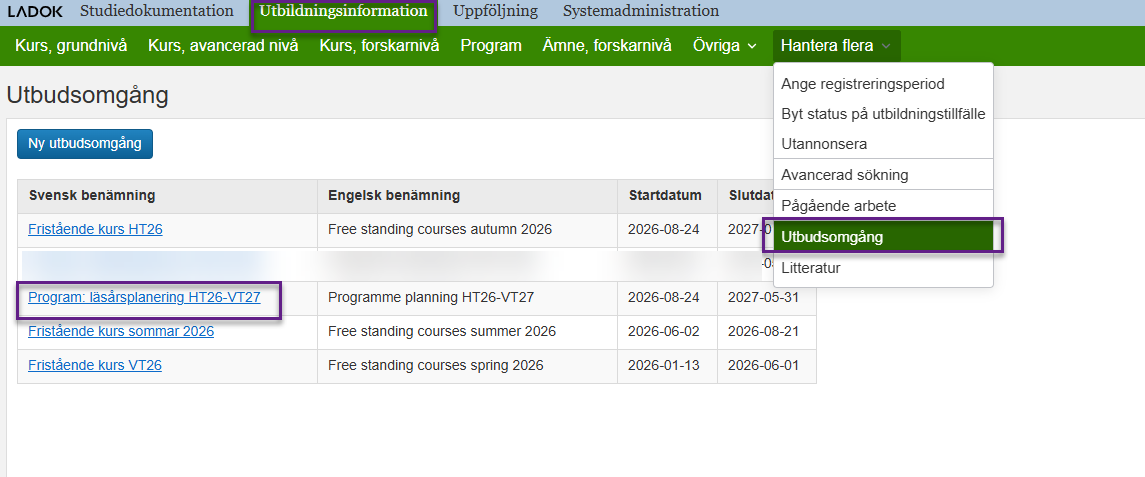Screen dimensions: 1145x477
Task: Open the Studiedokumentation tab
Action: 157,12
